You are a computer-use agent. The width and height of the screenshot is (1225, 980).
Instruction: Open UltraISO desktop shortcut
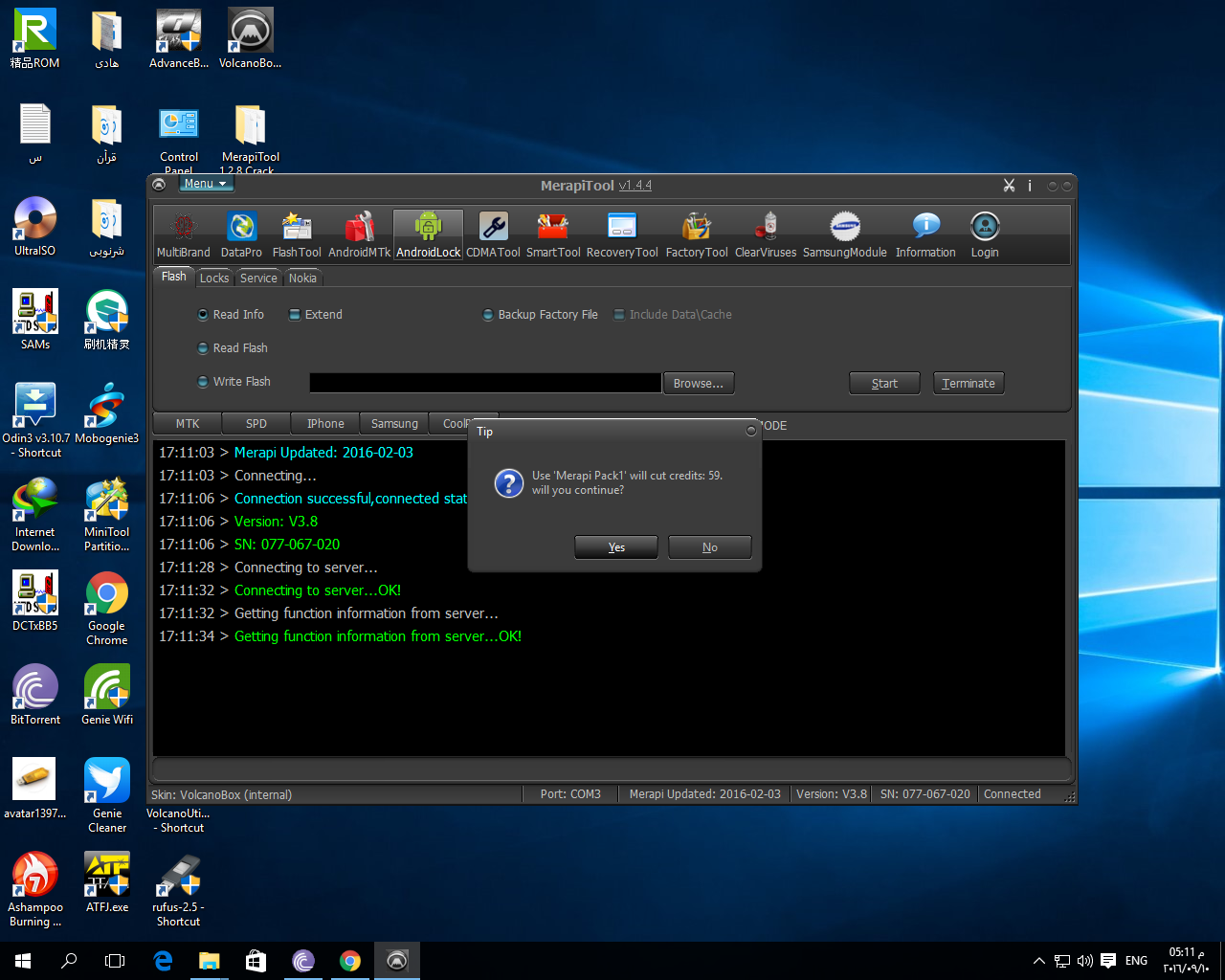pyautogui.click(x=35, y=227)
